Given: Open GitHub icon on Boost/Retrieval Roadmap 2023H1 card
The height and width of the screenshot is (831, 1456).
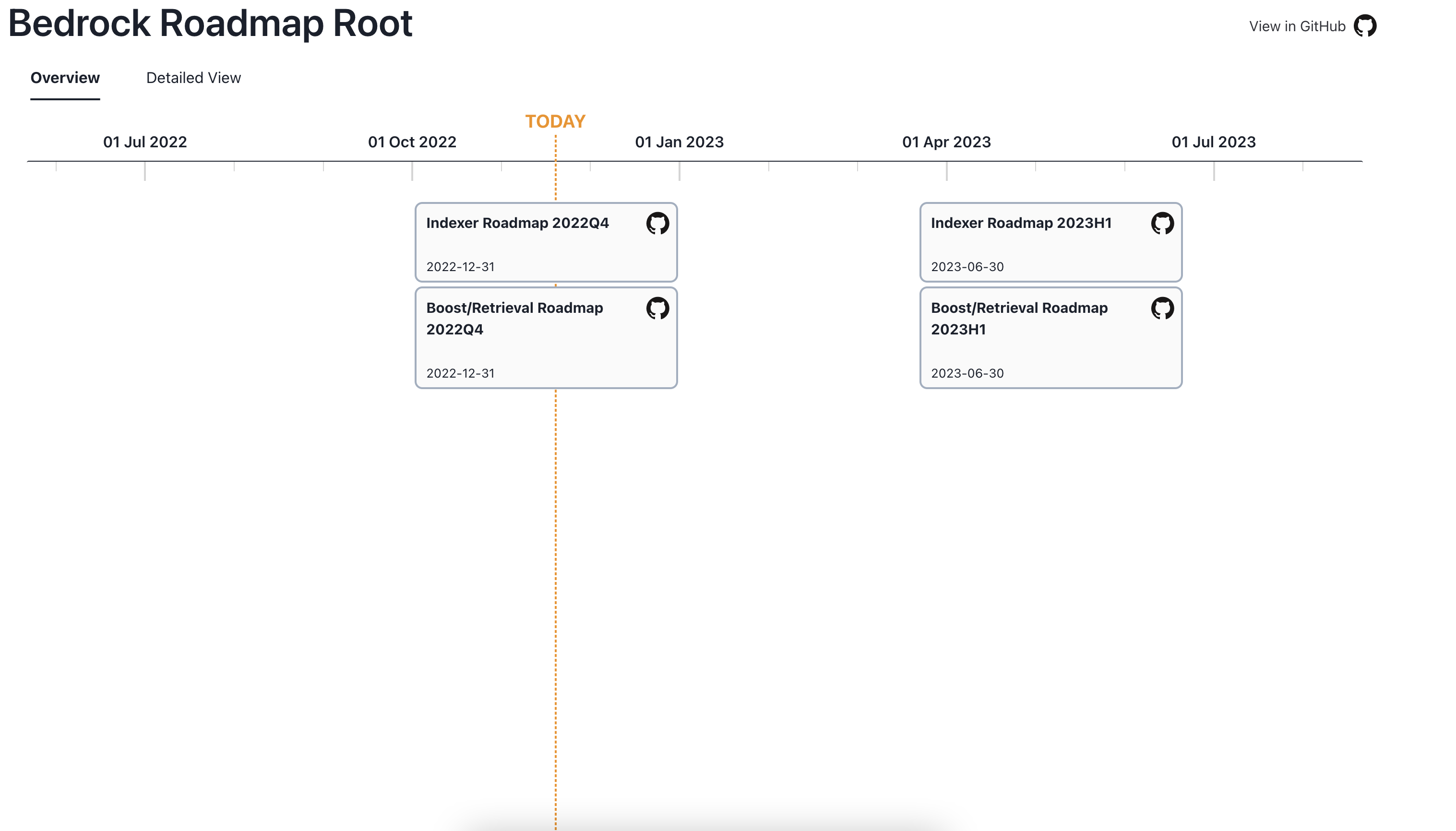Looking at the screenshot, I should tap(1162, 308).
